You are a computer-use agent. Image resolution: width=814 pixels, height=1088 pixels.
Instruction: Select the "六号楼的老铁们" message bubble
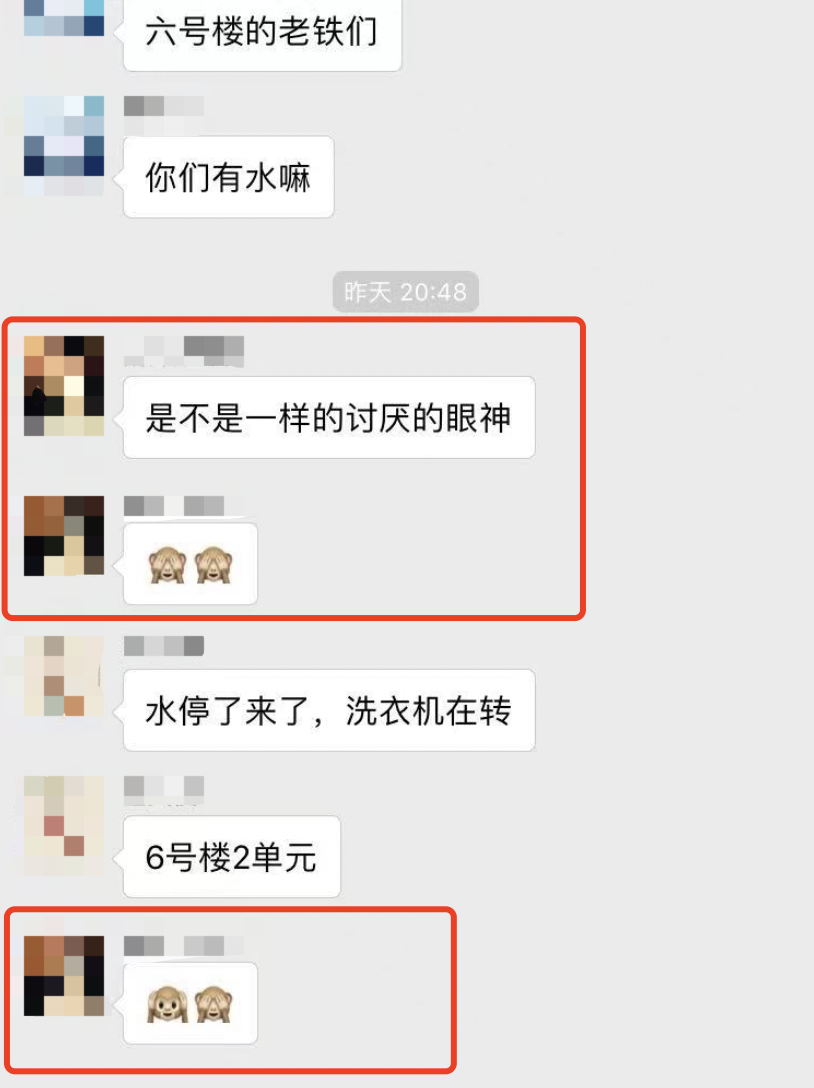262,35
